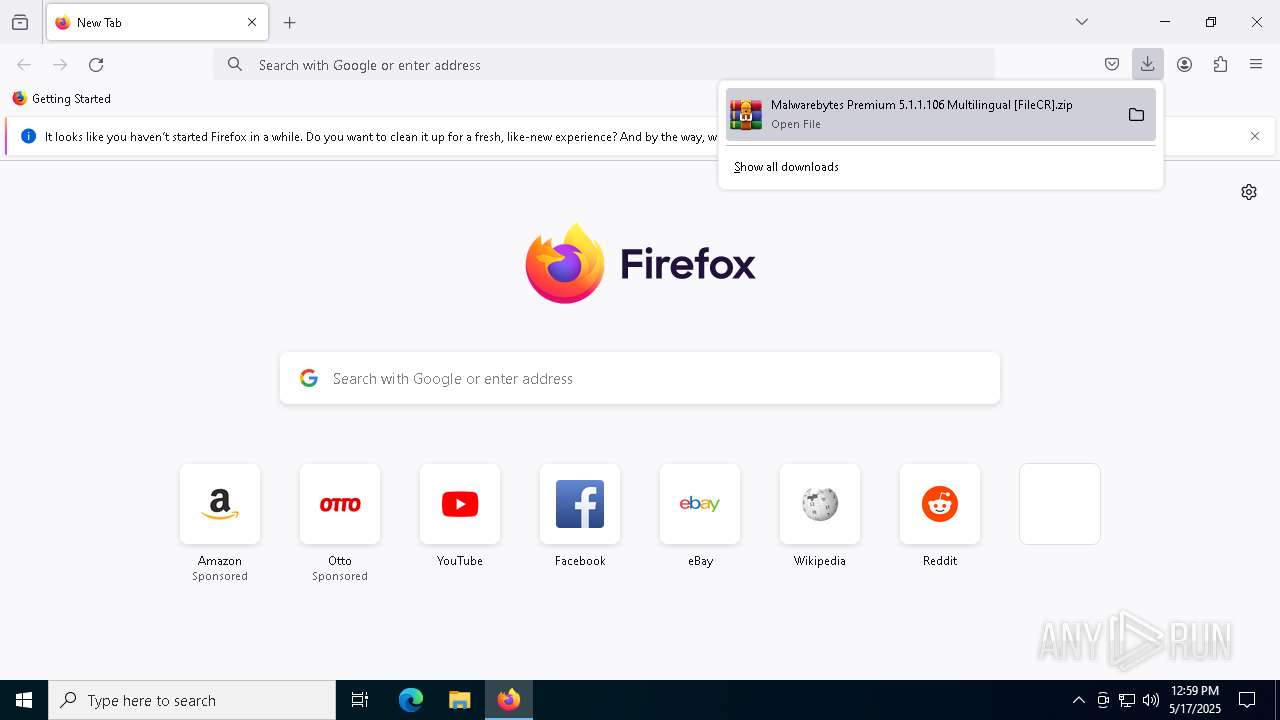The image size is (1280, 720).
Task: Open the clock showing 12:59 PM
Action: pyautogui.click(x=1195, y=700)
